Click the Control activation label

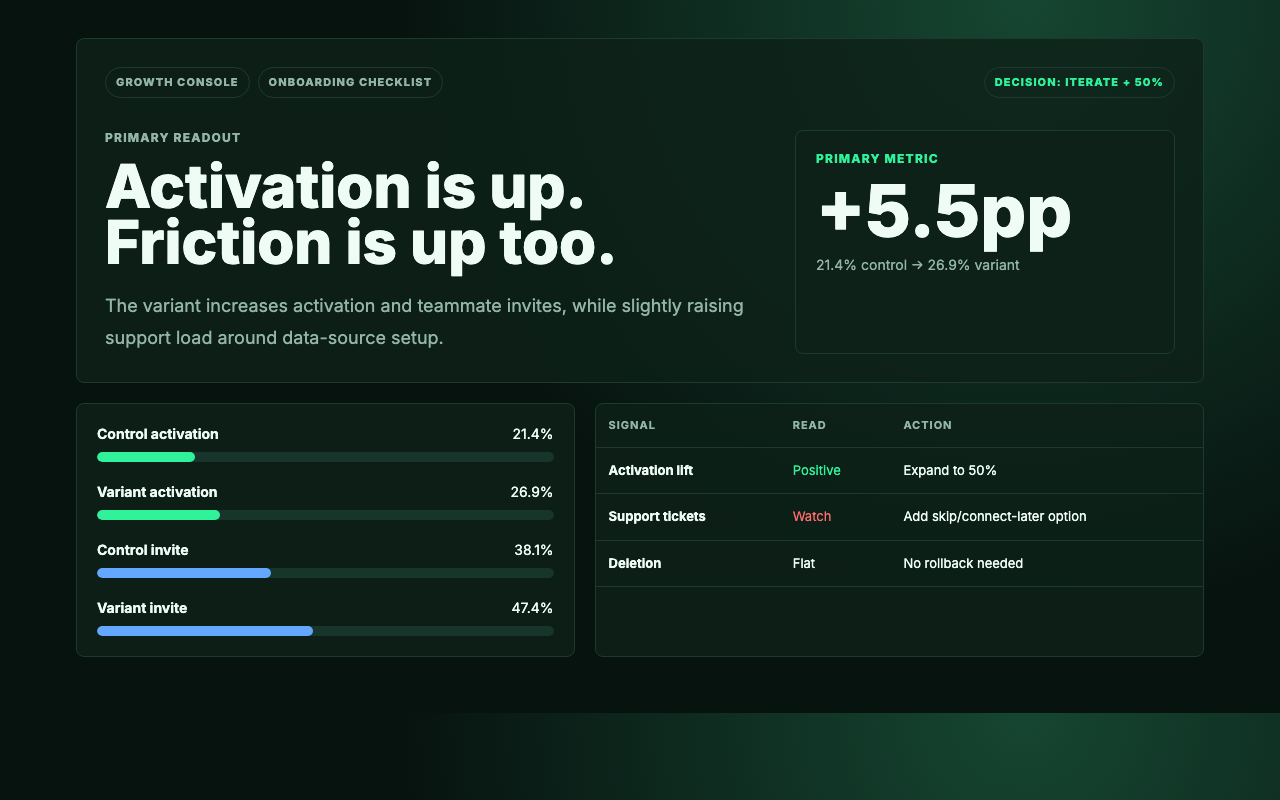(x=158, y=434)
